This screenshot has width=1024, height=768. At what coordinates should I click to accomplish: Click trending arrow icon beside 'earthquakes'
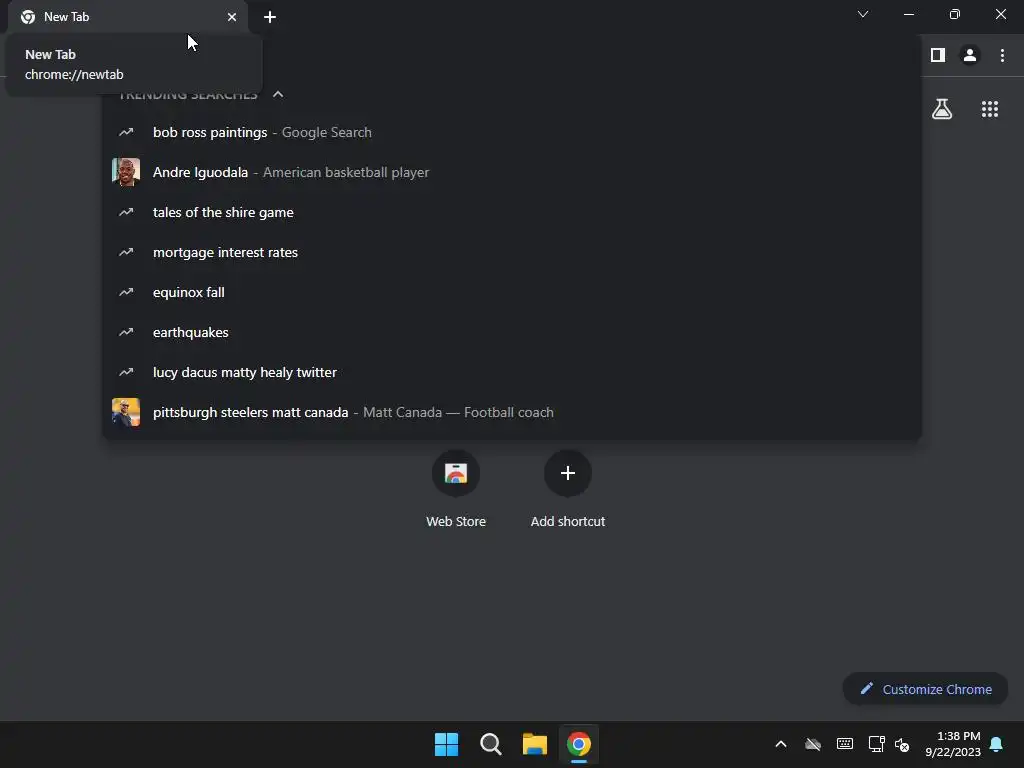126,332
